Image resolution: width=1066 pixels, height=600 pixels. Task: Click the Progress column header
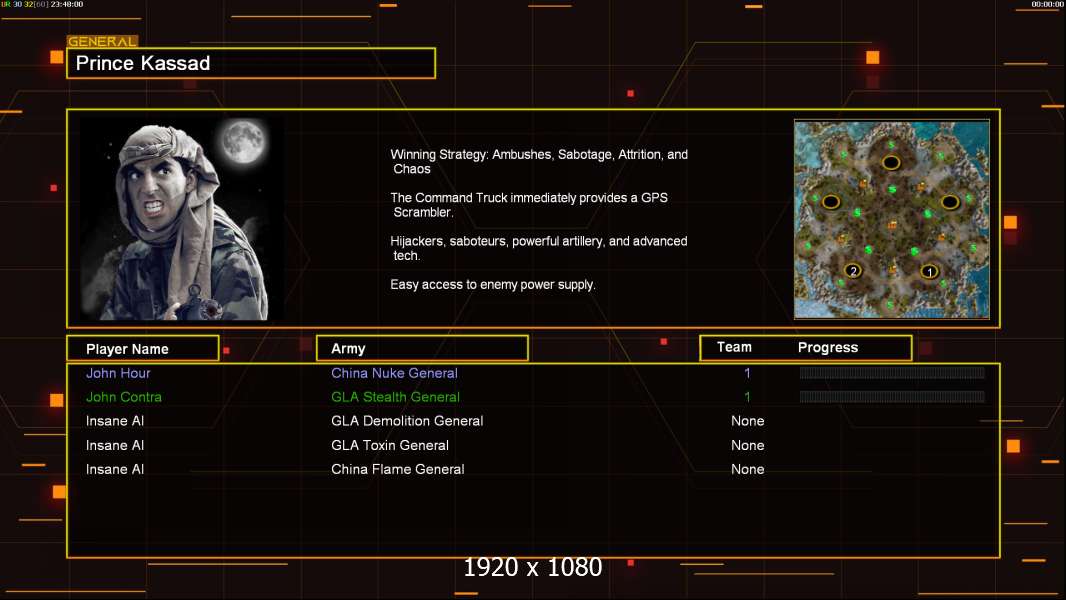point(828,348)
